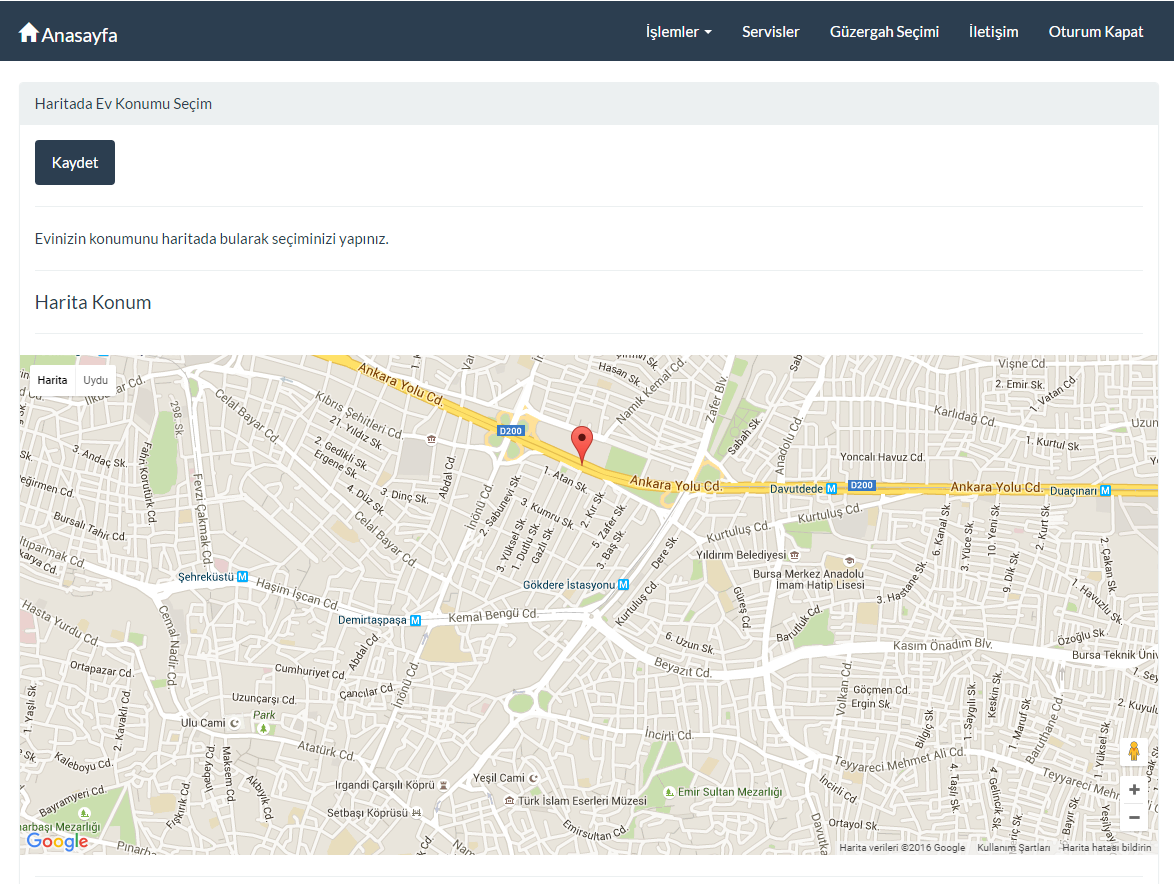Click the Gökdere İstasyonu metro icon
The image size is (1174, 884).
click(x=623, y=585)
